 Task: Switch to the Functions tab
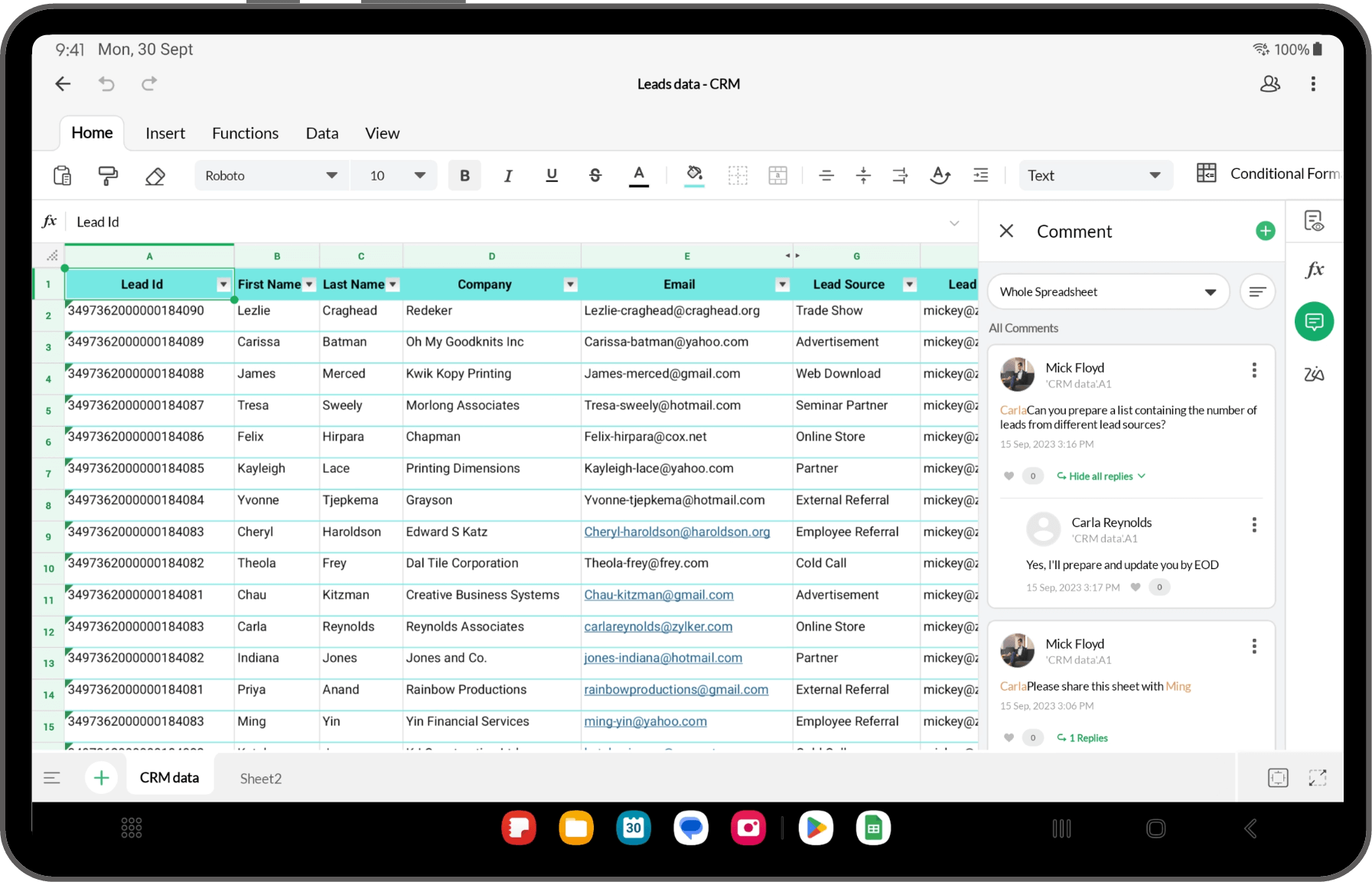coord(245,133)
